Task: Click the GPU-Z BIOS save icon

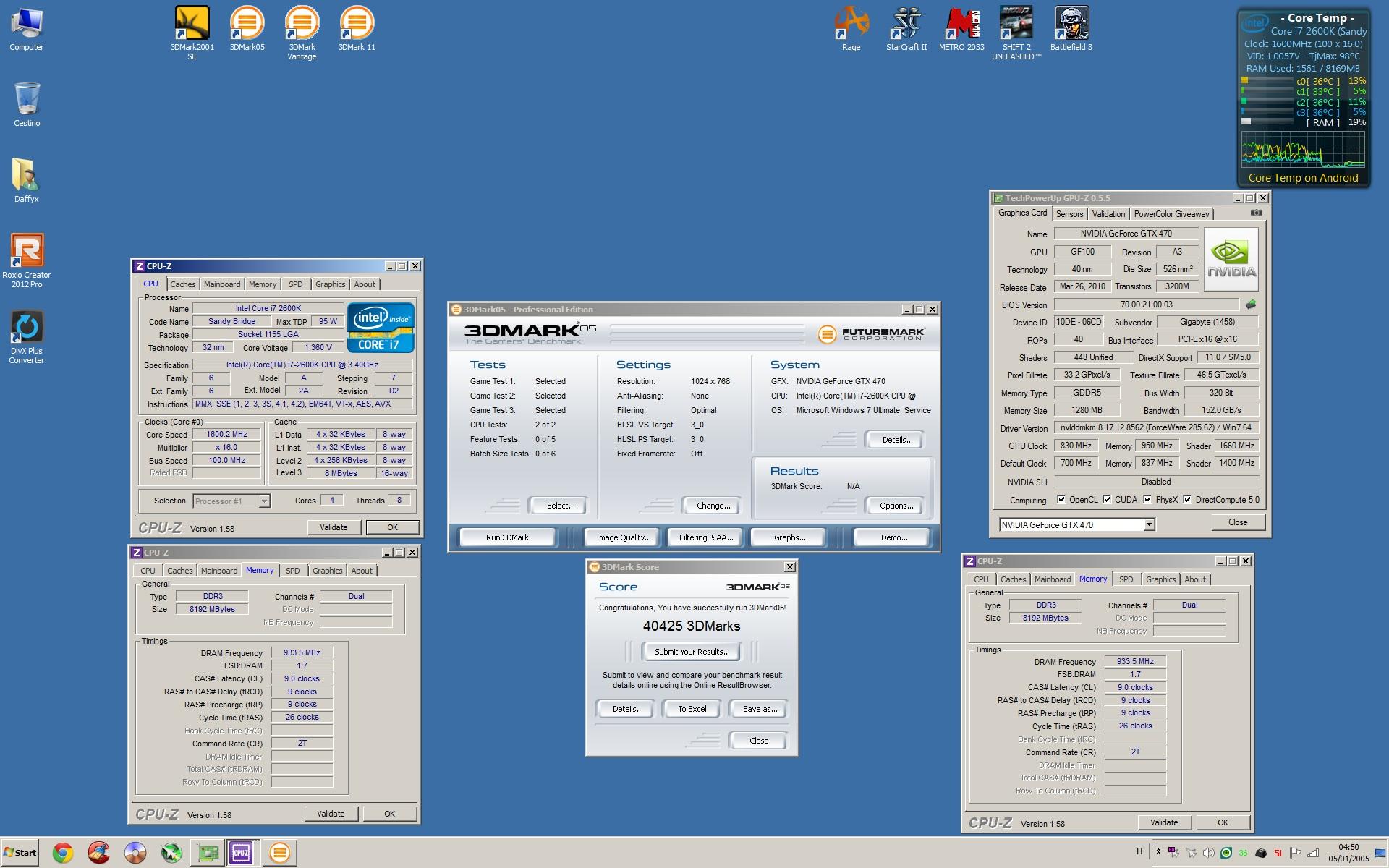Action: [x=1251, y=305]
